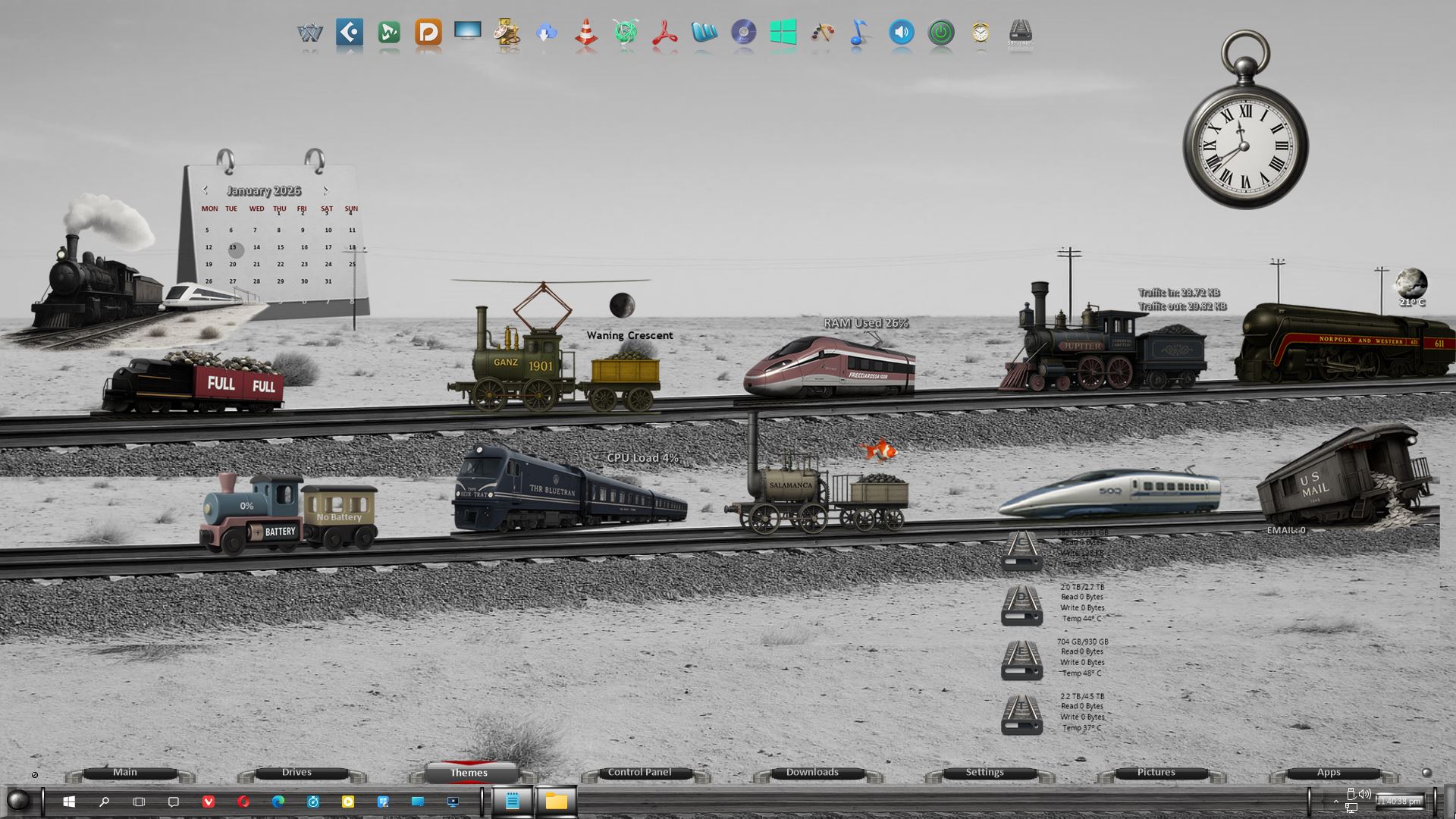Open the cloud download dock icon
1456x819 pixels.
pos(546,33)
